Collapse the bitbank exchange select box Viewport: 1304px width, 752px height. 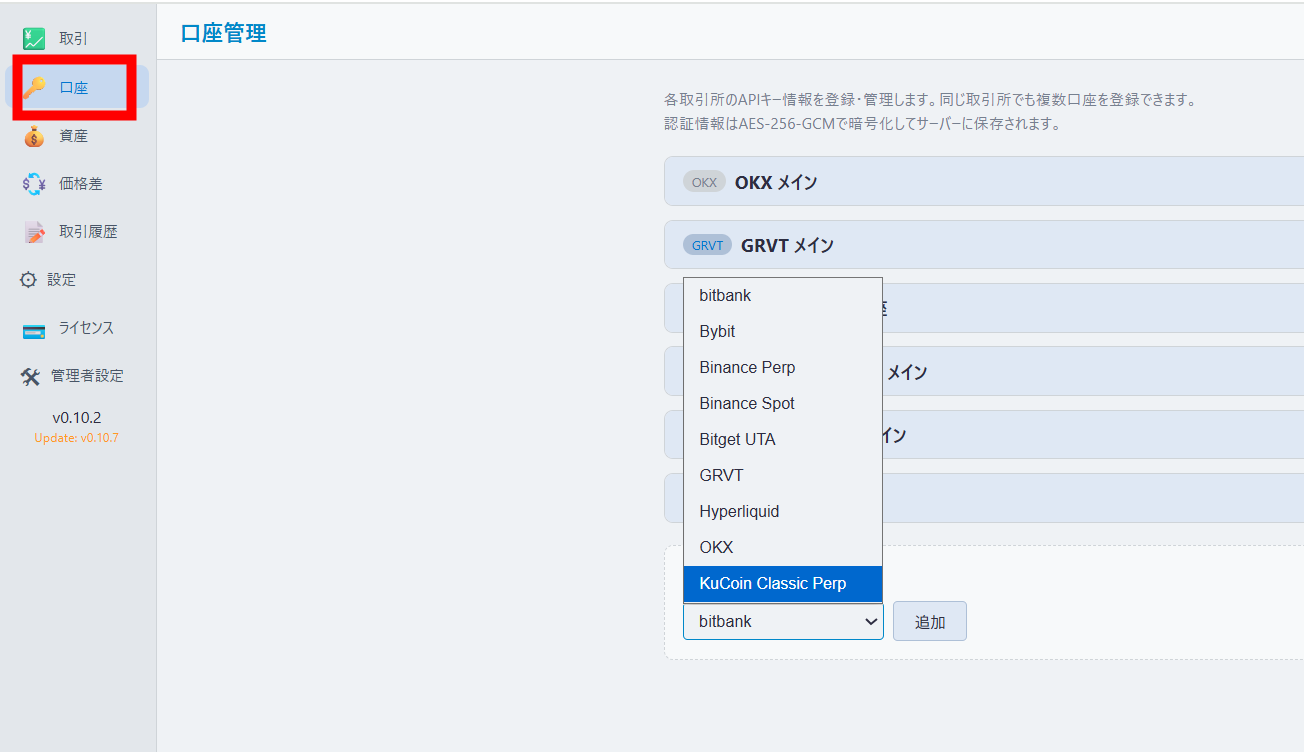pyautogui.click(x=782, y=621)
